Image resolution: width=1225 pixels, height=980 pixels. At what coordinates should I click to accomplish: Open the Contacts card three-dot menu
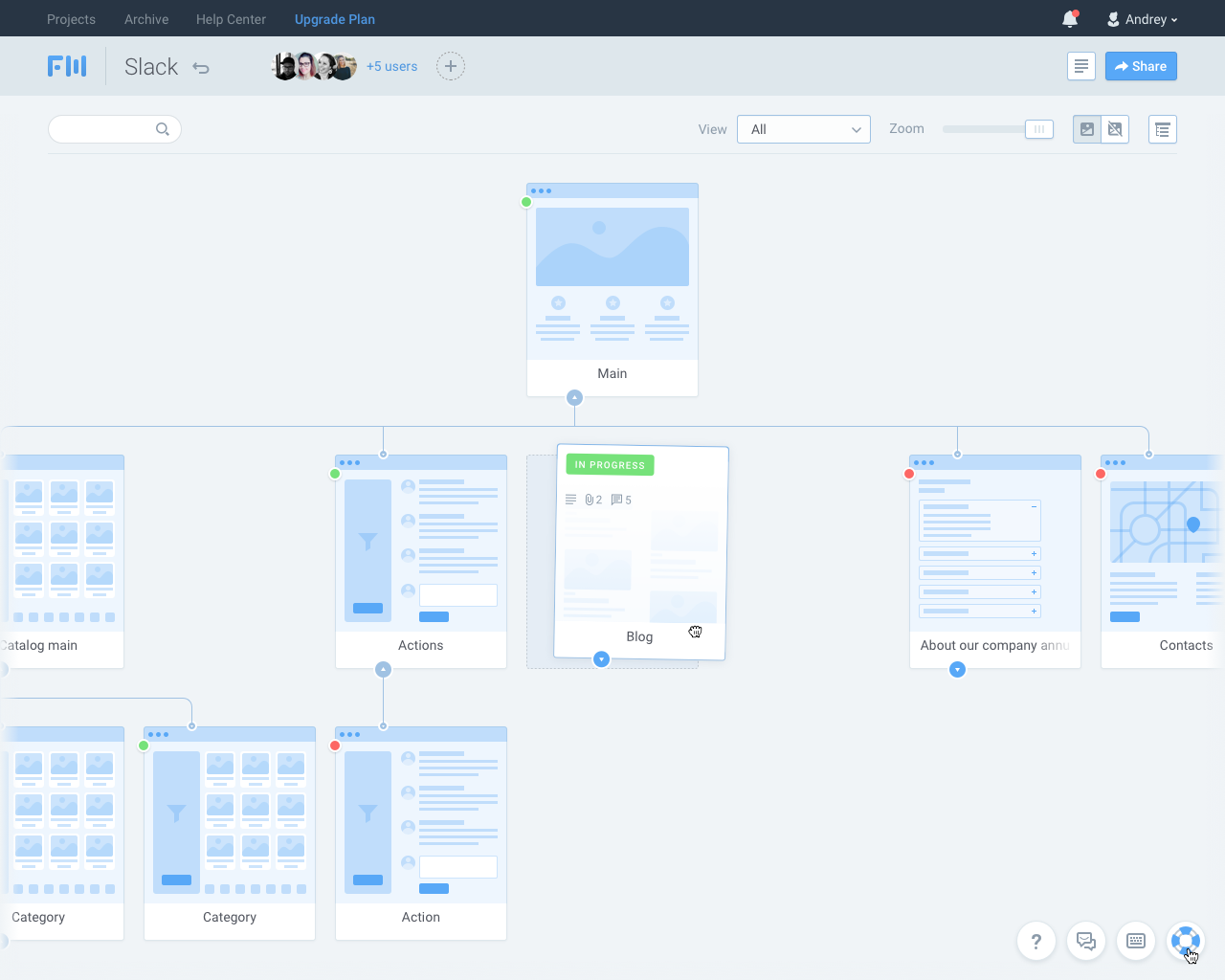click(x=1115, y=462)
